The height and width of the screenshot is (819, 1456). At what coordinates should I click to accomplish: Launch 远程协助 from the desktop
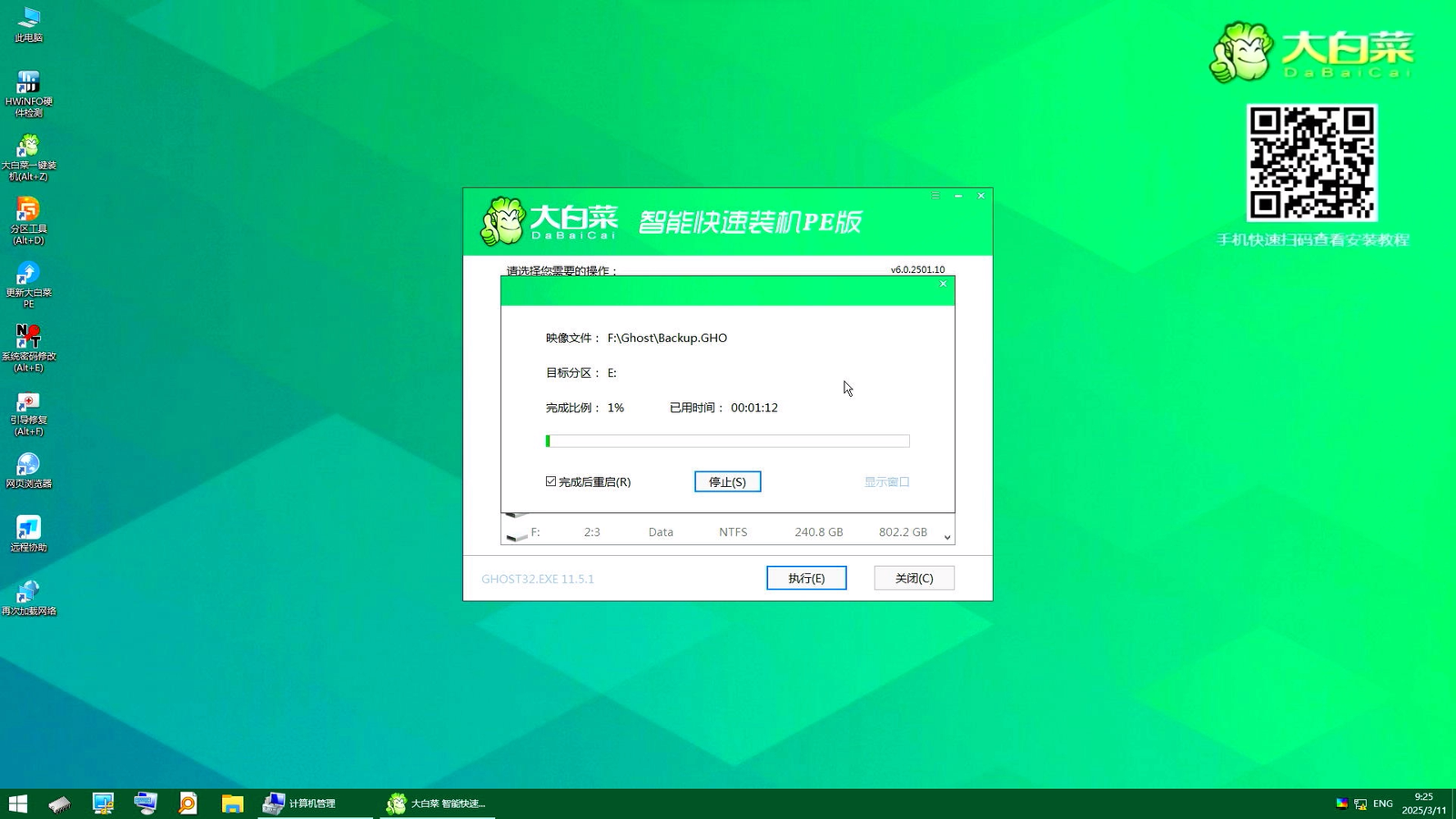pos(28,534)
